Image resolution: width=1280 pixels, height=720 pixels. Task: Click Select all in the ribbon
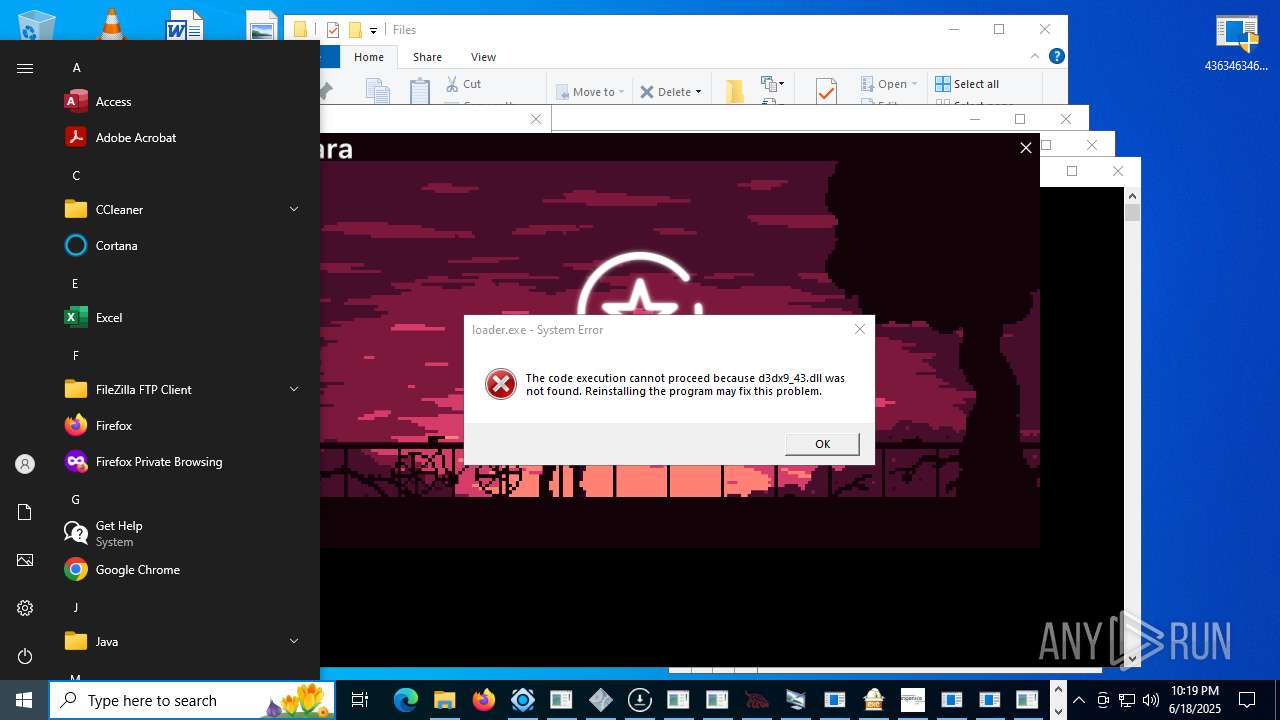tap(967, 84)
